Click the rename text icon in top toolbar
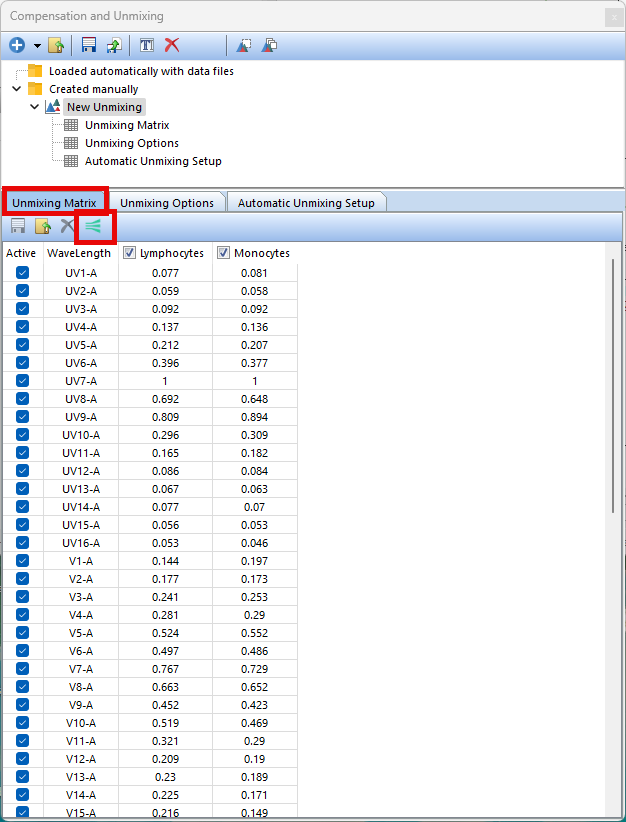 pyautogui.click(x=146, y=45)
